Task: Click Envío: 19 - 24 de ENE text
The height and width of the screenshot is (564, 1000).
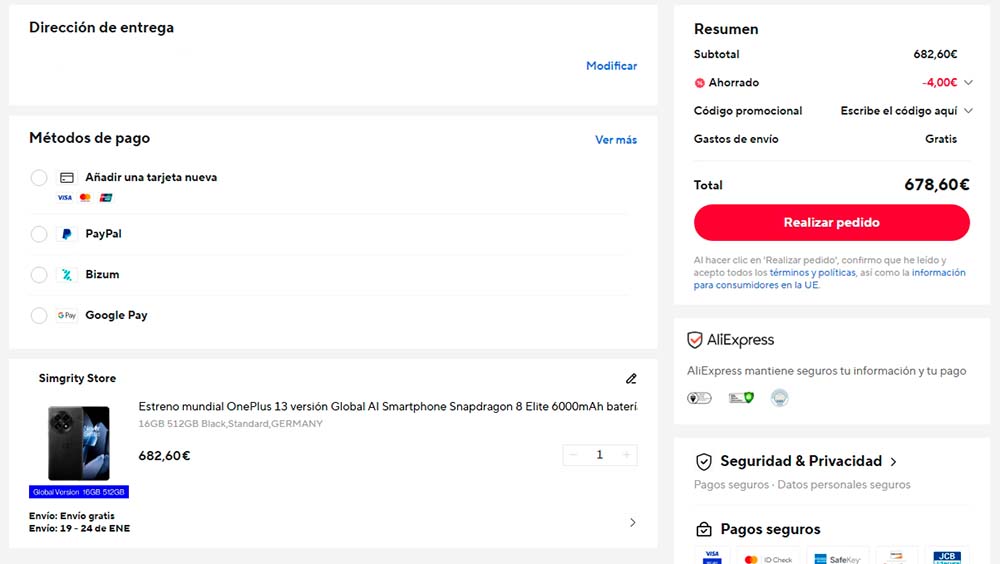Action: [79, 528]
